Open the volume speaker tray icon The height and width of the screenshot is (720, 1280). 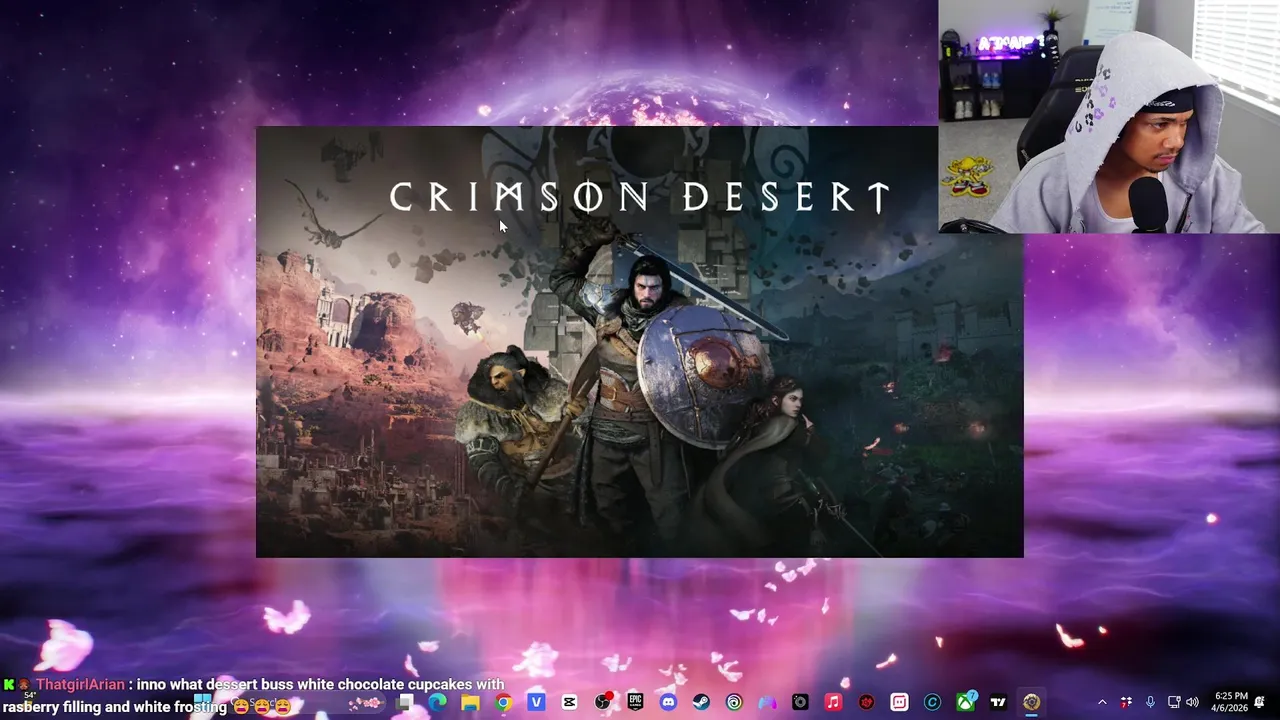[x=1192, y=703]
